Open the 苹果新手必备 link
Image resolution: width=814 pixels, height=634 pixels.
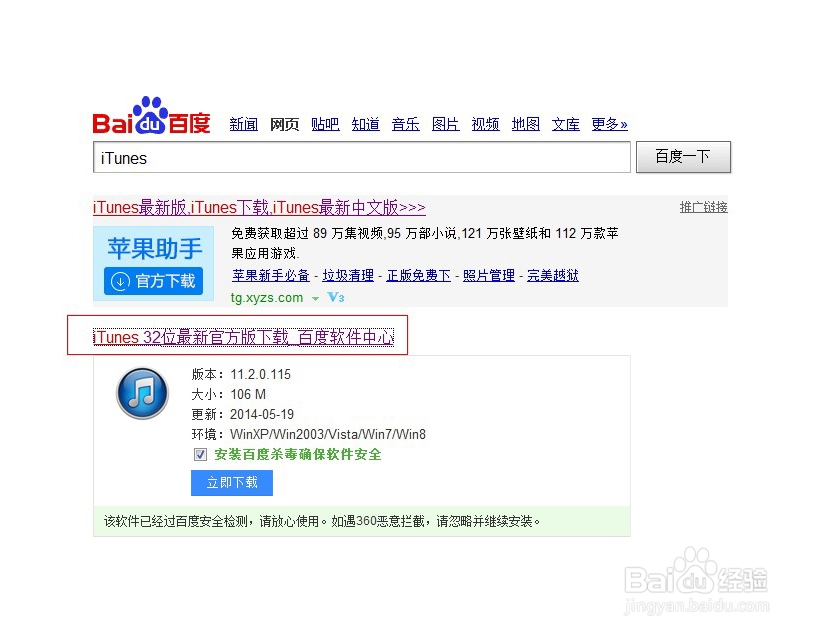tap(270, 275)
